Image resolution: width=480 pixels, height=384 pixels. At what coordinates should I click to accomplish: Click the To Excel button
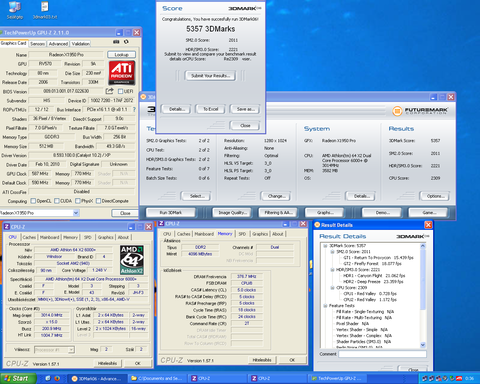pyautogui.click(x=211, y=109)
